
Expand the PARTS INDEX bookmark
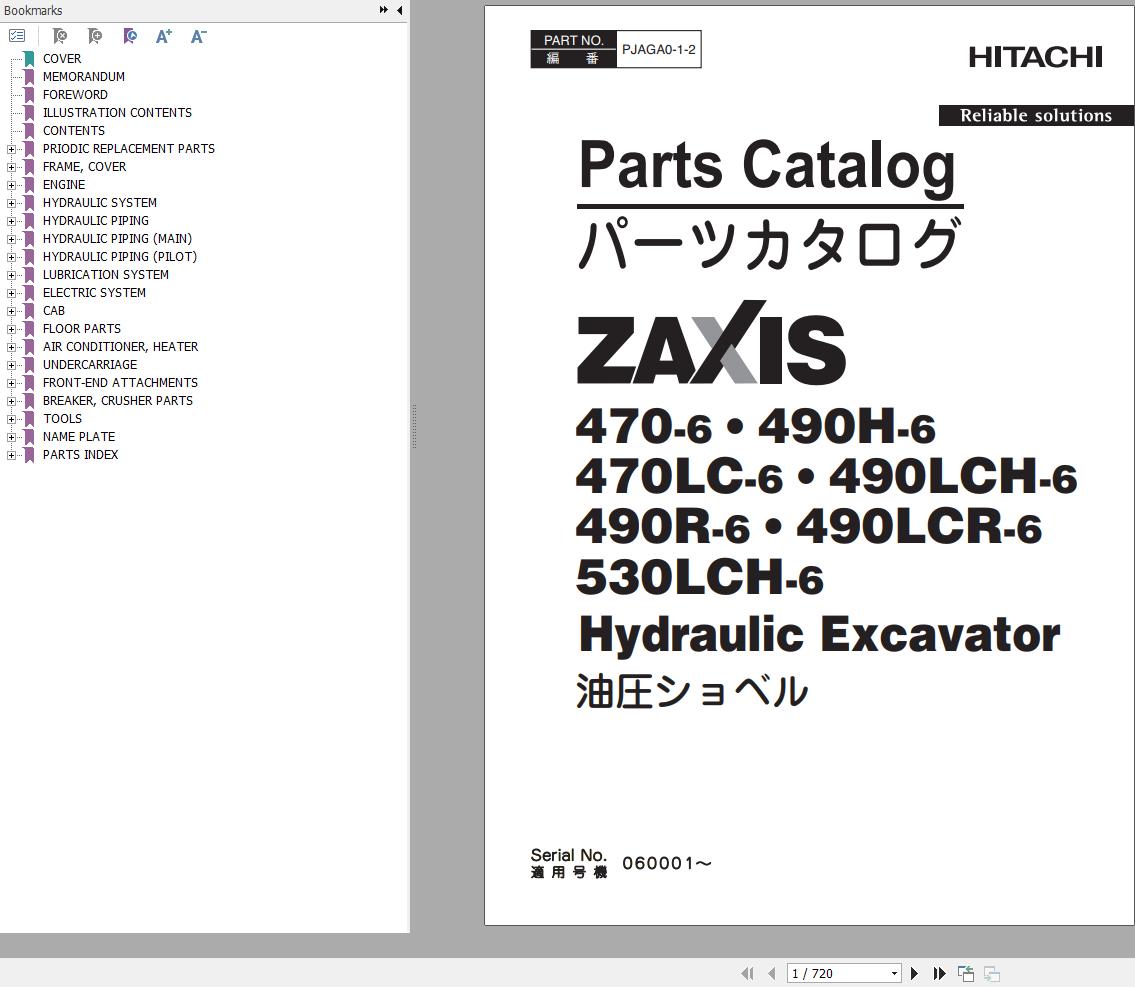(11, 455)
